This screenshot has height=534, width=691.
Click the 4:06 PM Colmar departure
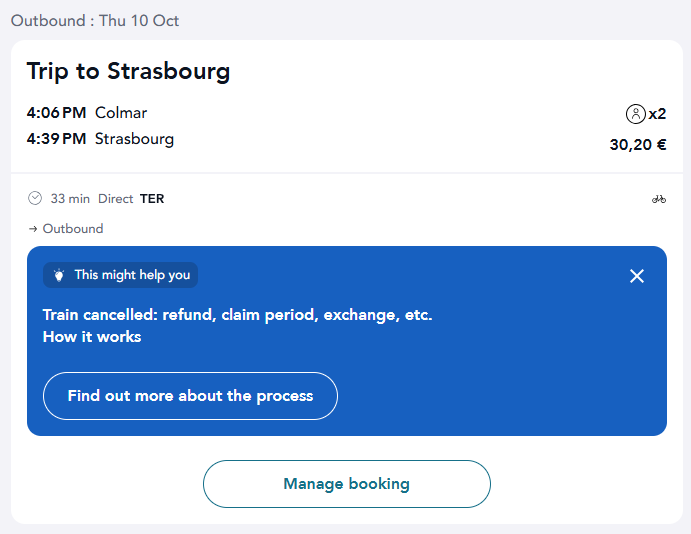(x=87, y=113)
